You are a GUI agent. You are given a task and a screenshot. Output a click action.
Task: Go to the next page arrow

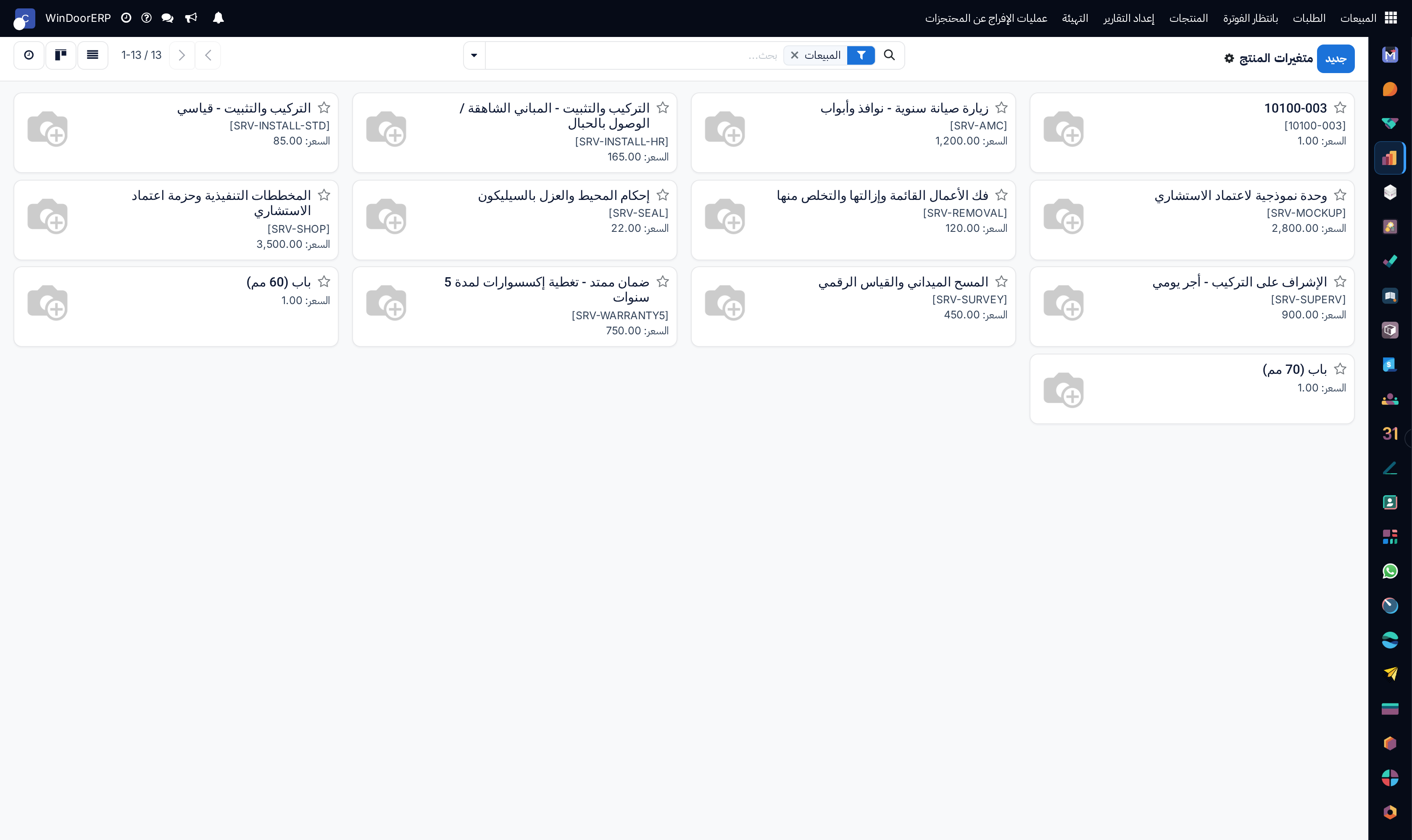tap(182, 55)
